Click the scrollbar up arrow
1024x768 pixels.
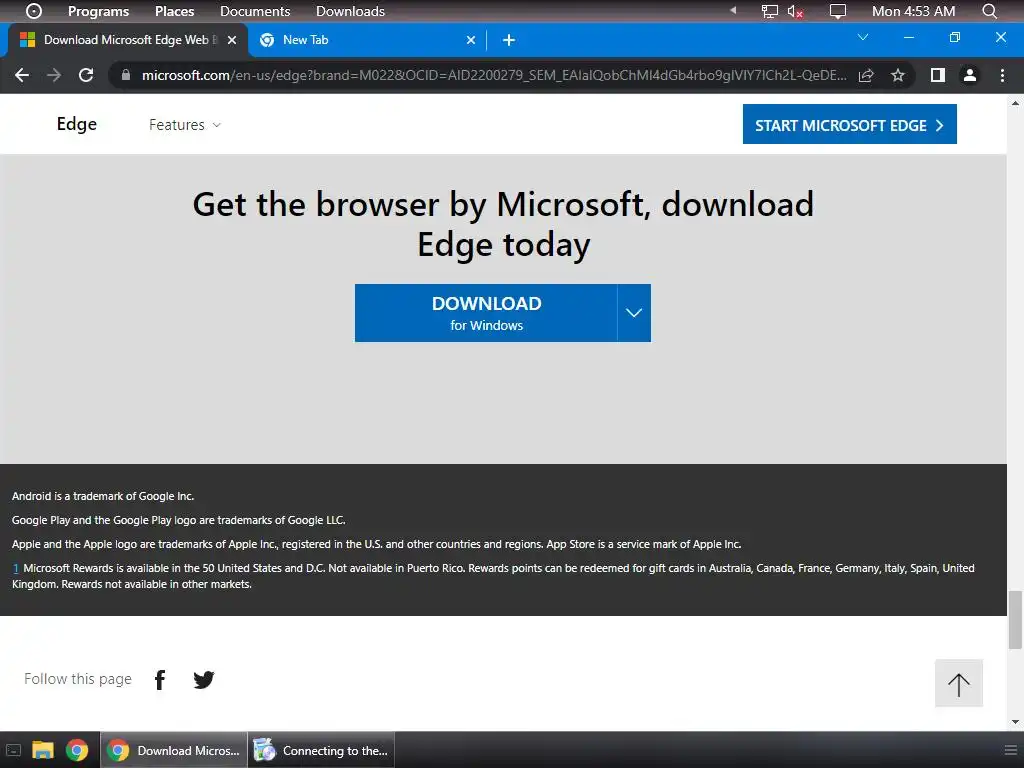coord(1015,103)
